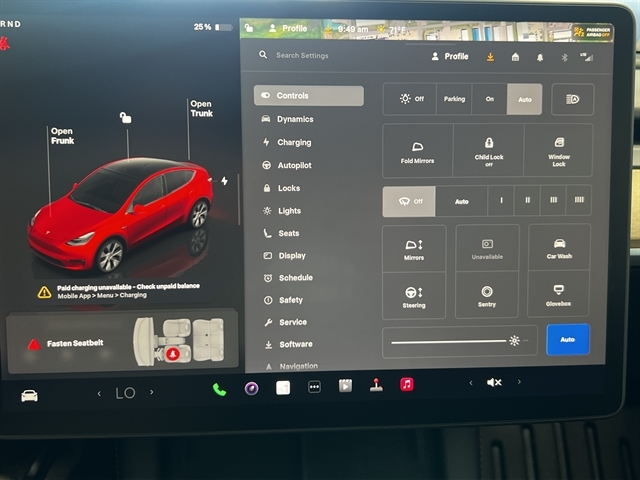This screenshot has height=480, width=640.
Task: Tap Car Wash mode button
Action: (559, 248)
